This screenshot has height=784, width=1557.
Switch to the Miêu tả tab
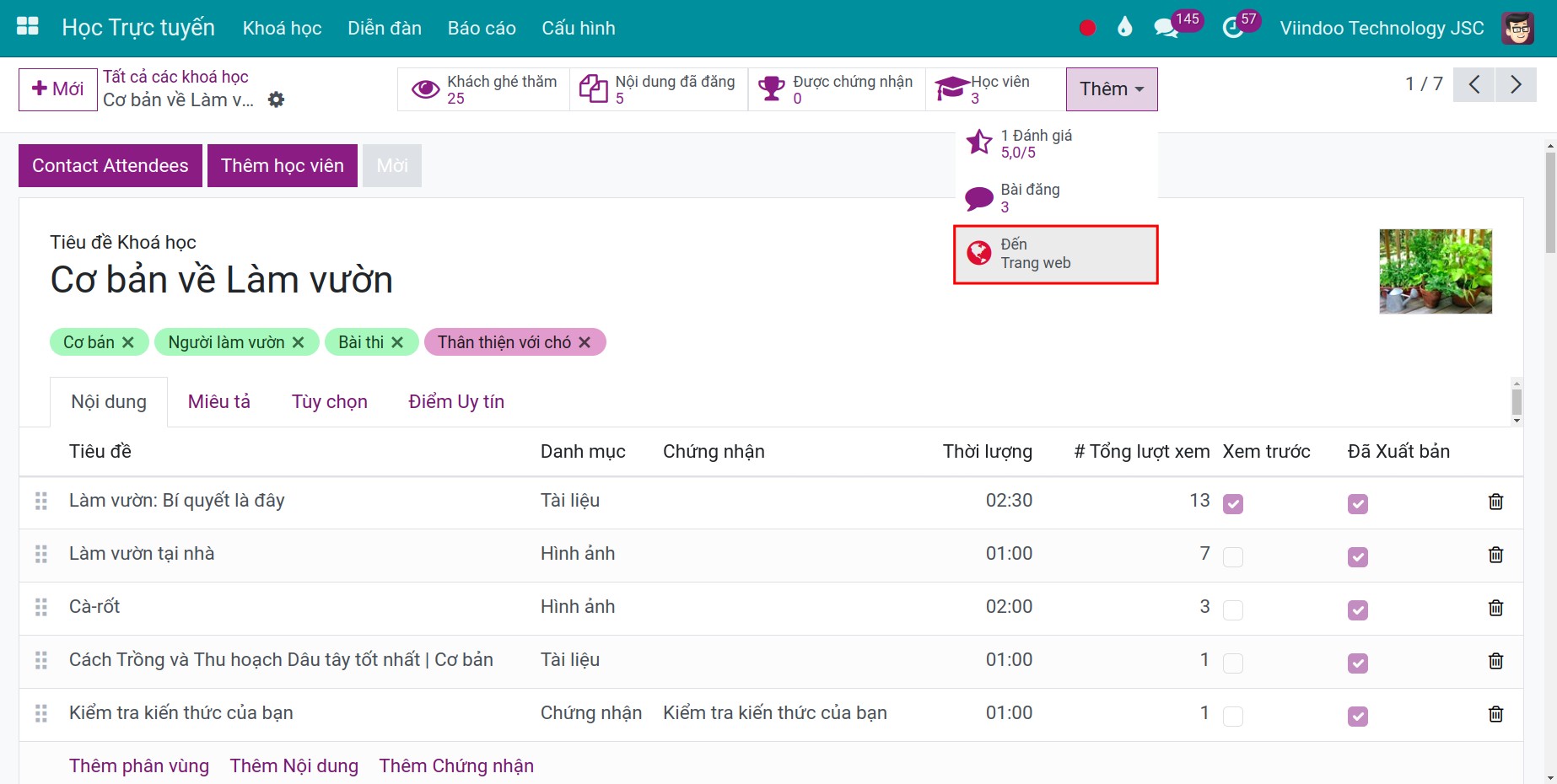click(219, 401)
